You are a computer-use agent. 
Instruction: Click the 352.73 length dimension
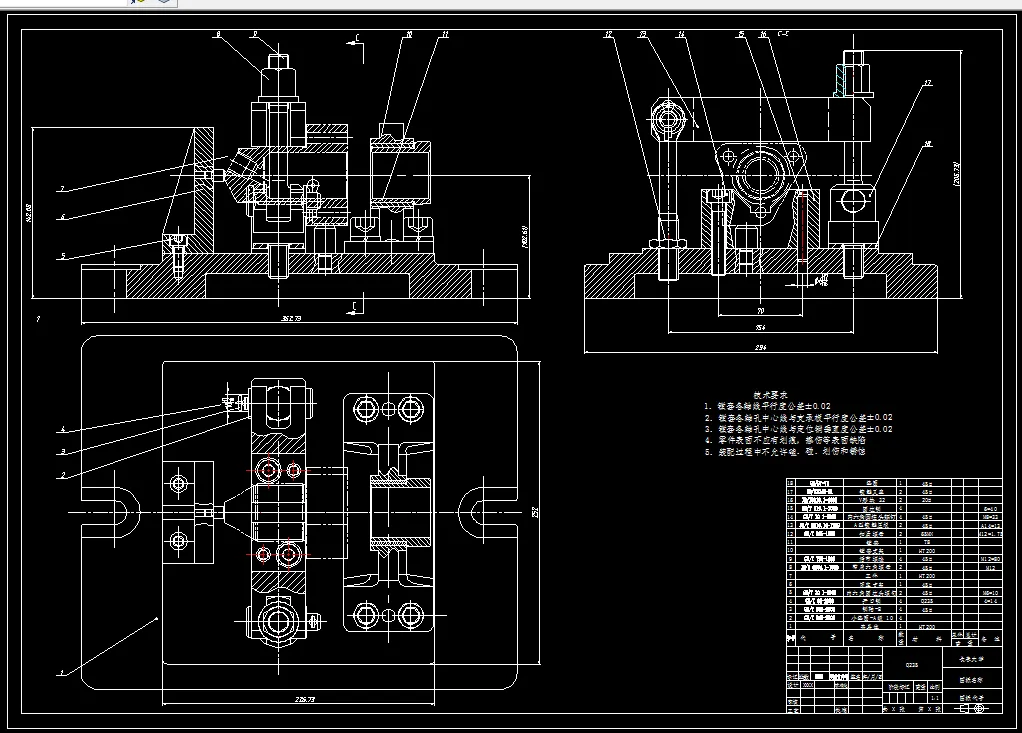(x=291, y=318)
